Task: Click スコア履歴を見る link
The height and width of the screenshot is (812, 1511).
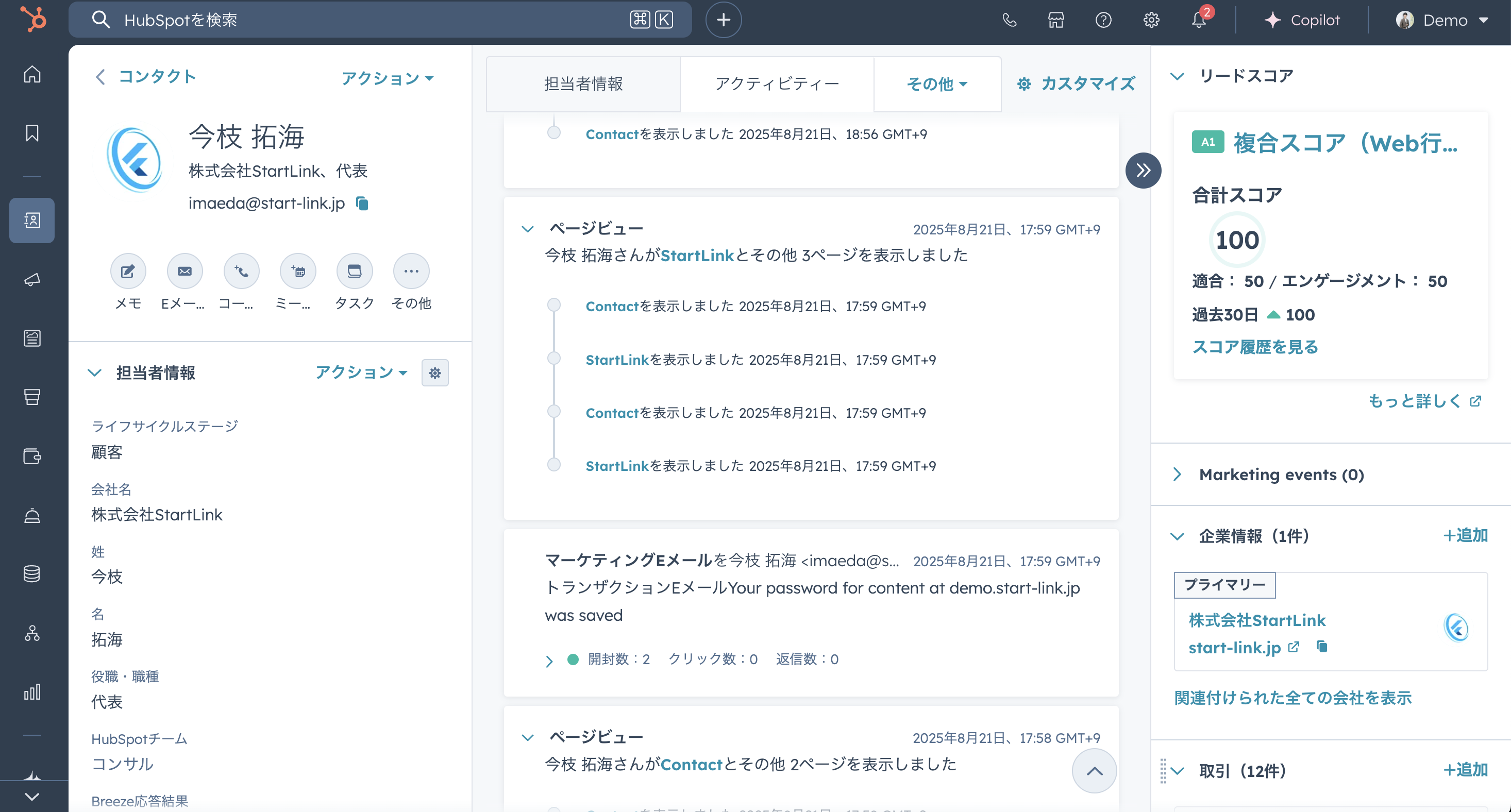Action: [x=1255, y=347]
